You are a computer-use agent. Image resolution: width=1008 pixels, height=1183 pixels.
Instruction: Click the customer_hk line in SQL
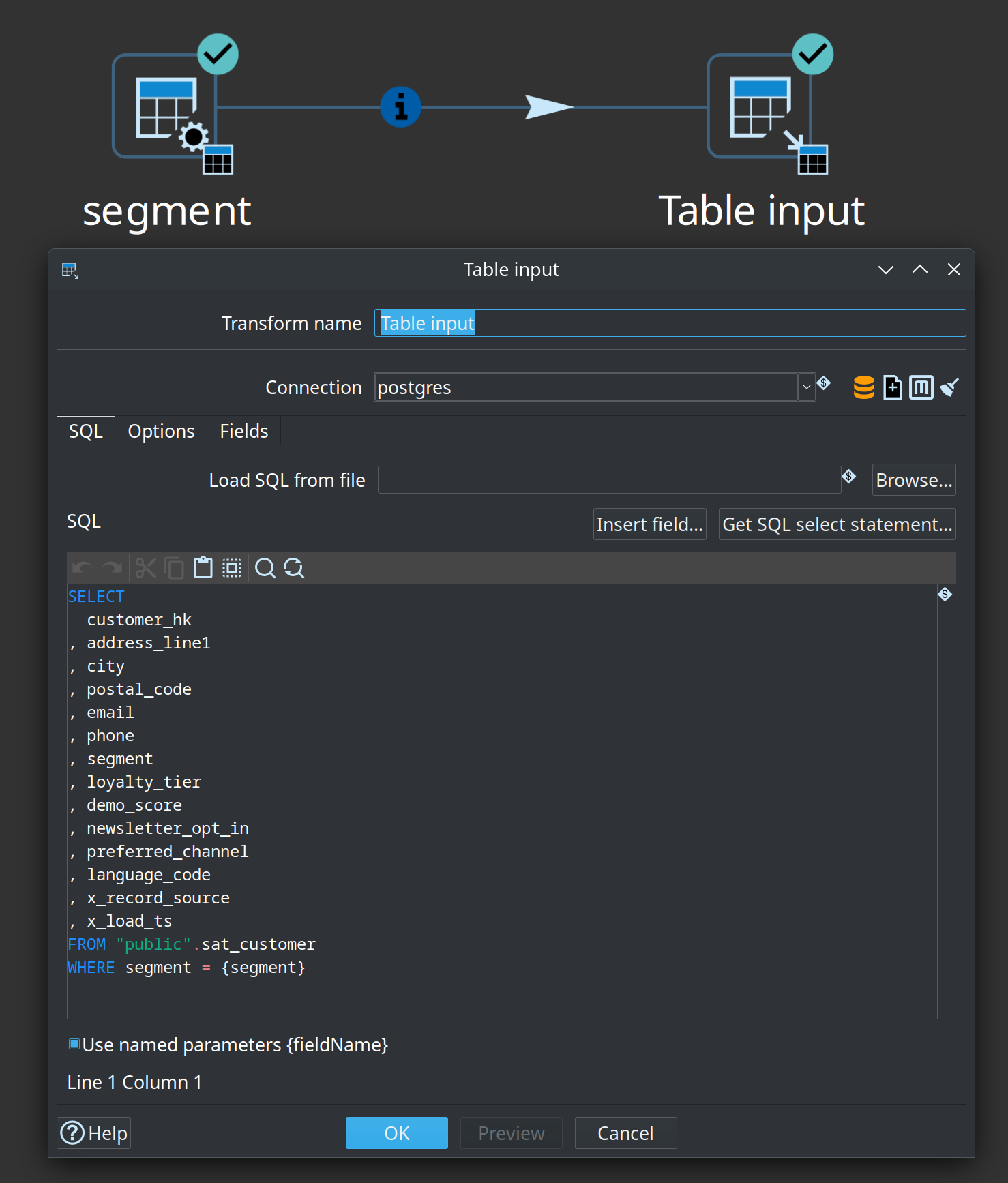[139, 620]
